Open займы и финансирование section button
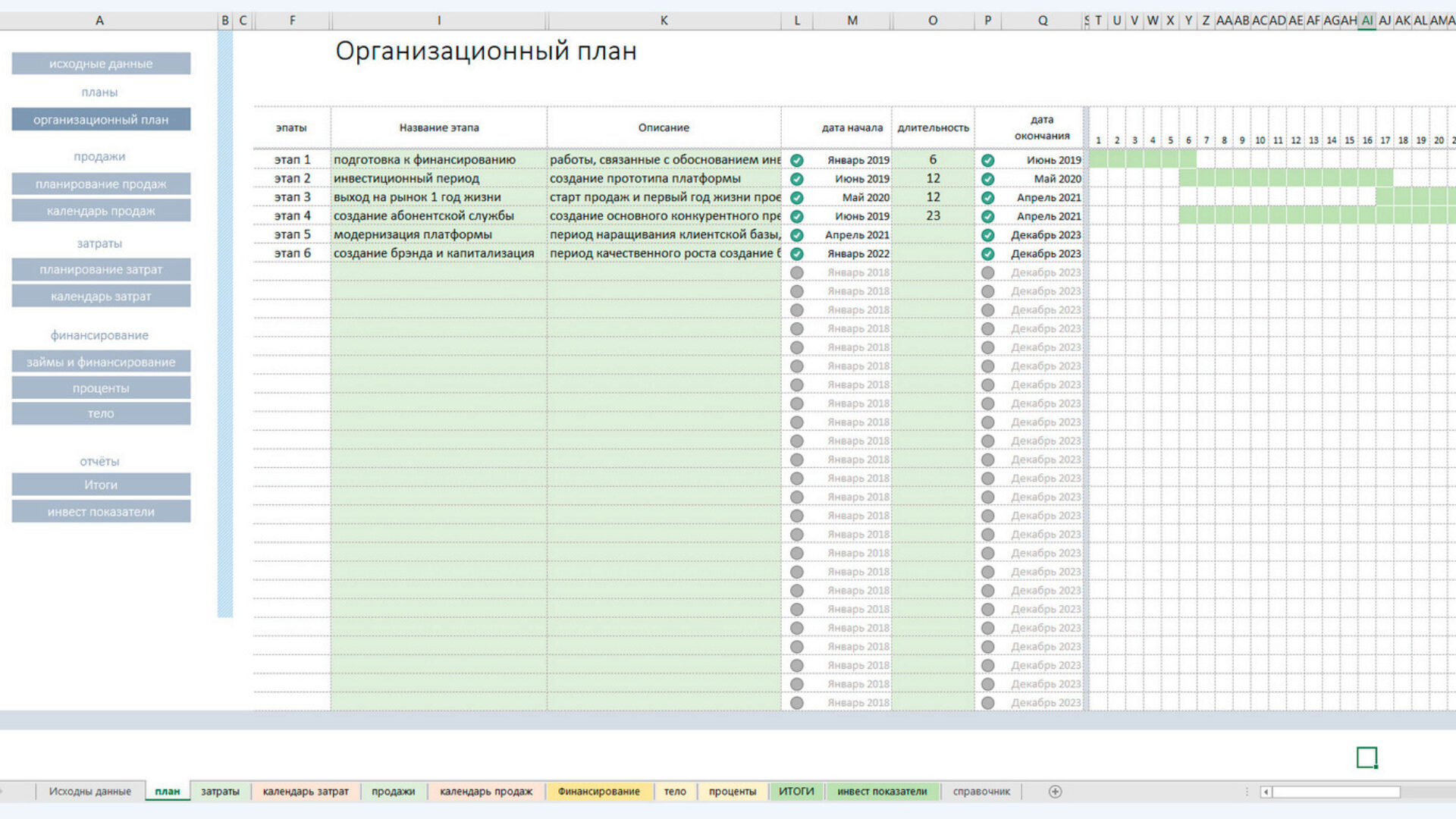 (101, 362)
